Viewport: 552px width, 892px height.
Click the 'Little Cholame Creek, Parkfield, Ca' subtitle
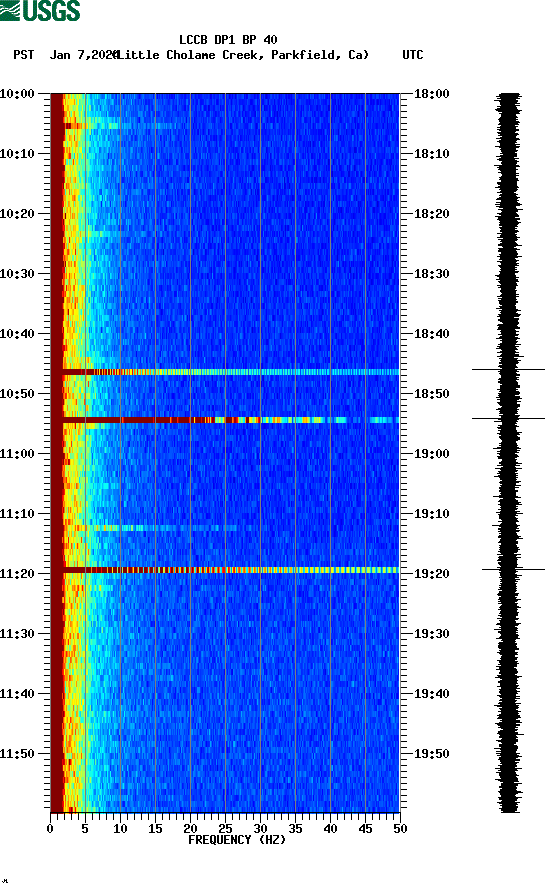tap(243, 55)
